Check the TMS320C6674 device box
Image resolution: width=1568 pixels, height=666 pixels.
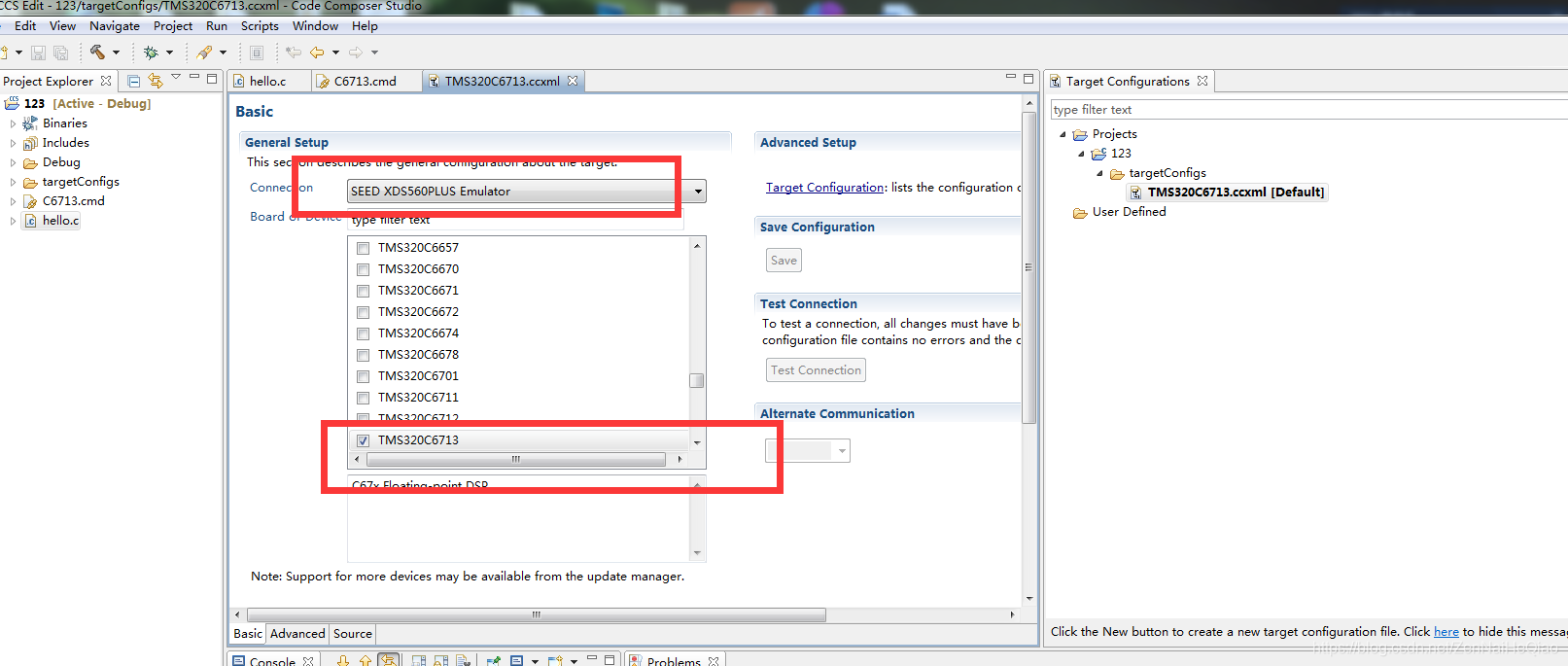(x=363, y=333)
